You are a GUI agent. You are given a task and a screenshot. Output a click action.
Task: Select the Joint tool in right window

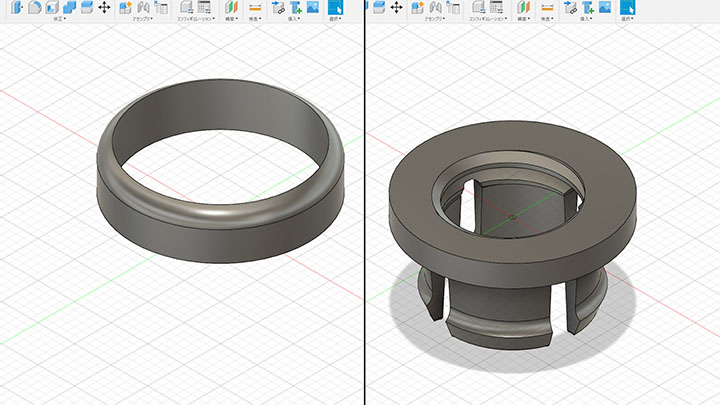435,7
